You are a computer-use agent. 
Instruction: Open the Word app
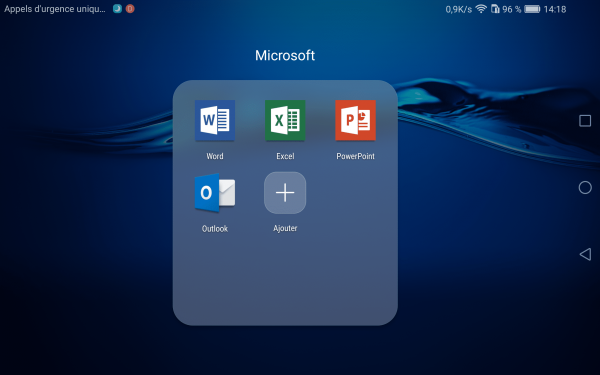click(215, 120)
